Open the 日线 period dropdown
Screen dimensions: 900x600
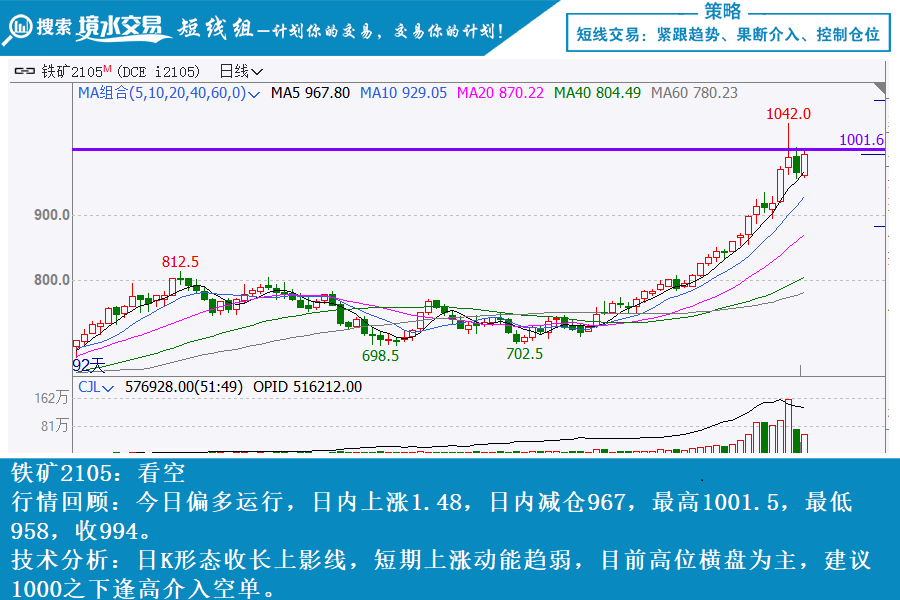pos(240,71)
